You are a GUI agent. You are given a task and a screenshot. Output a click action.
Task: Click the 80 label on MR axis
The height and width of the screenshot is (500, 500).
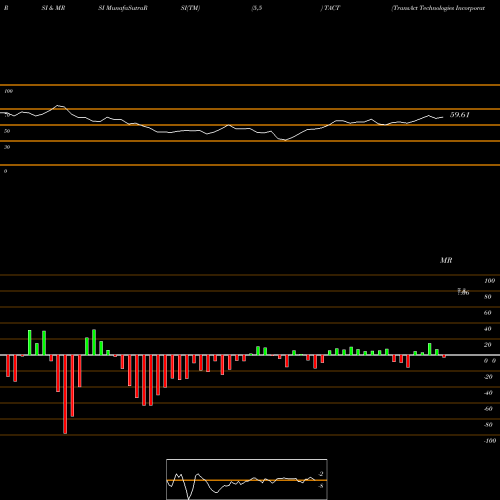pyautogui.click(x=488, y=297)
